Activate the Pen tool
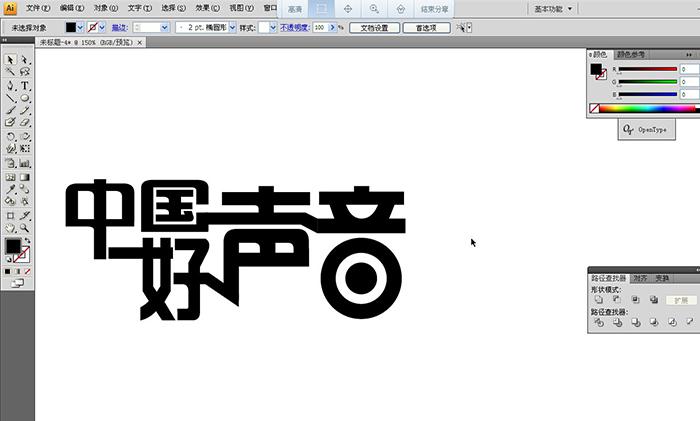Image resolution: width=700 pixels, height=421 pixels. click(10, 85)
